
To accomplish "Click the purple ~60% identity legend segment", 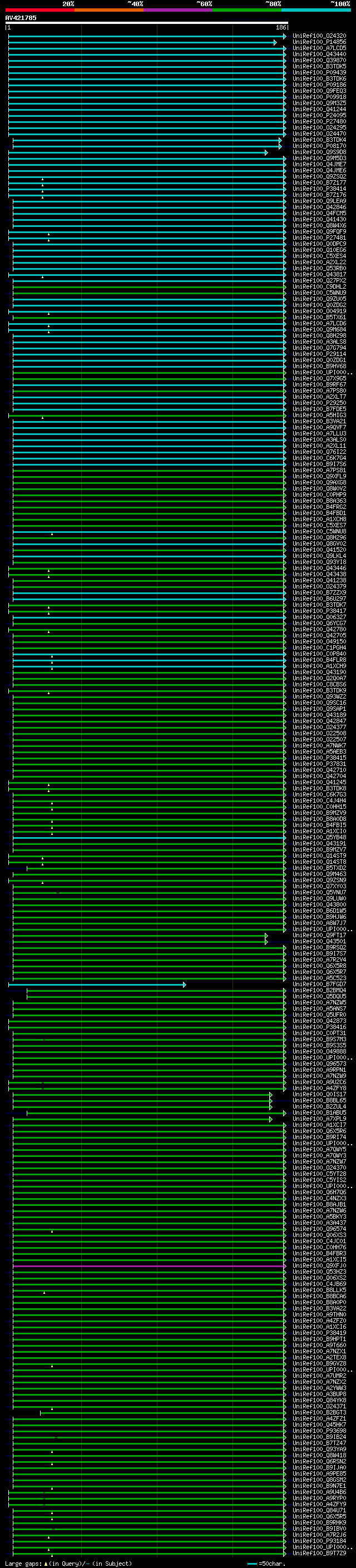I will [x=179, y=10].
